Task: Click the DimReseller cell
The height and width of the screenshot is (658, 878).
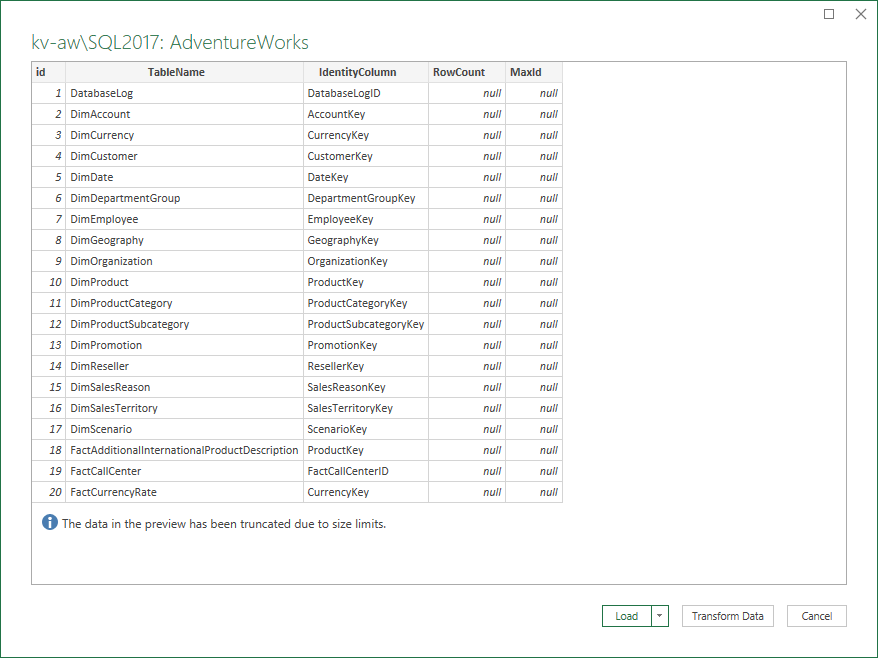Action: pos(184,366)
